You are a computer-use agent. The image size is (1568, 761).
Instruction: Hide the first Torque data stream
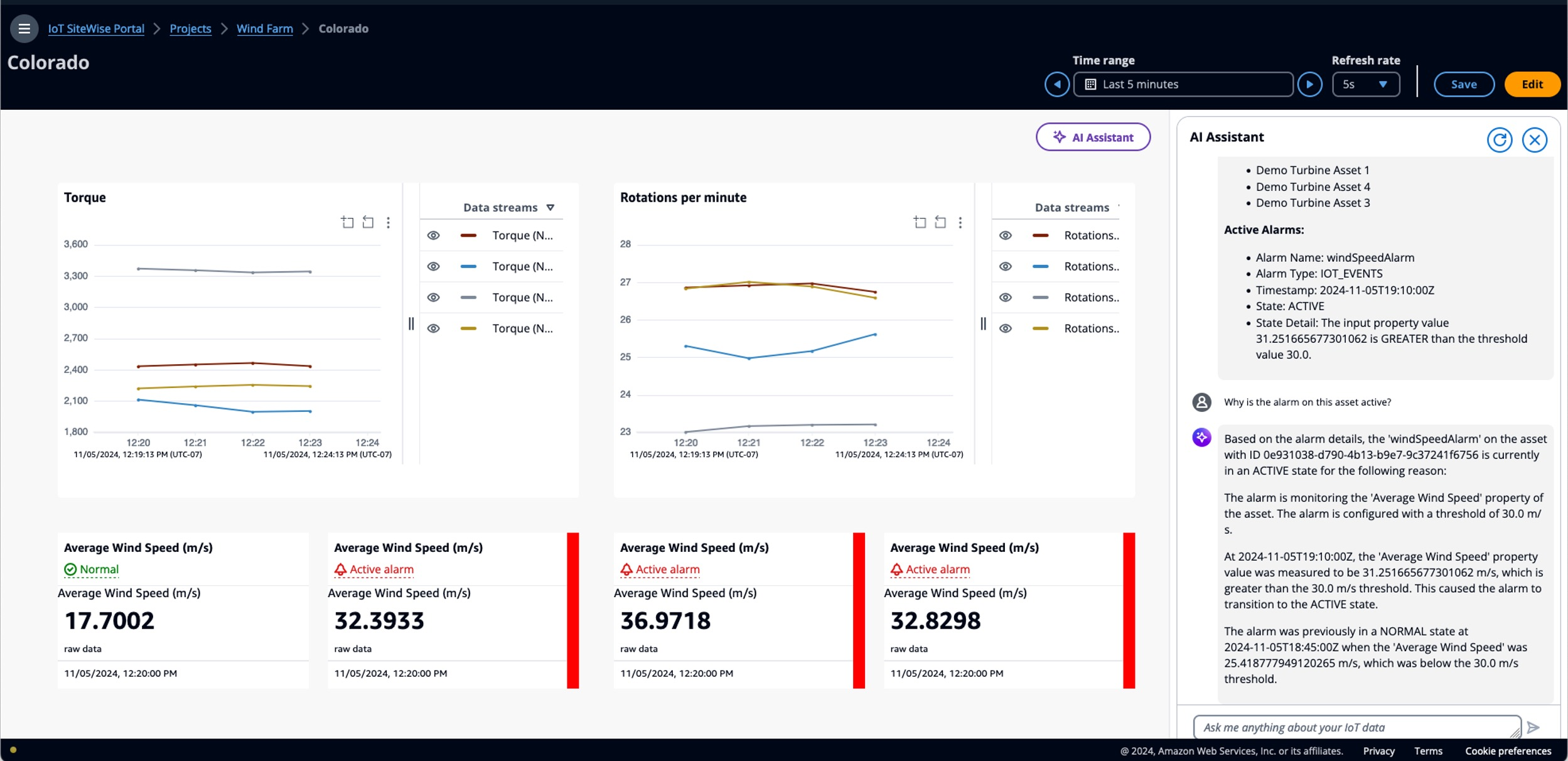433,235
